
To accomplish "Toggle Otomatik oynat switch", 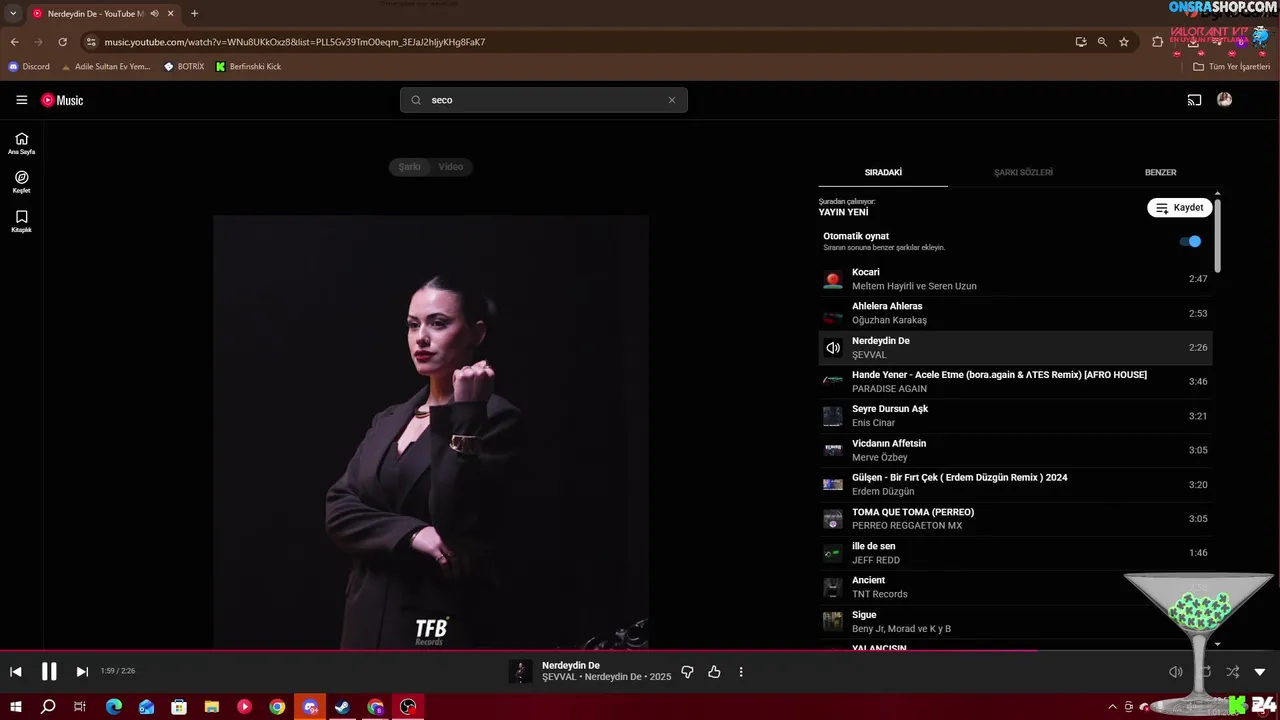I will [x=1190, y=241].
